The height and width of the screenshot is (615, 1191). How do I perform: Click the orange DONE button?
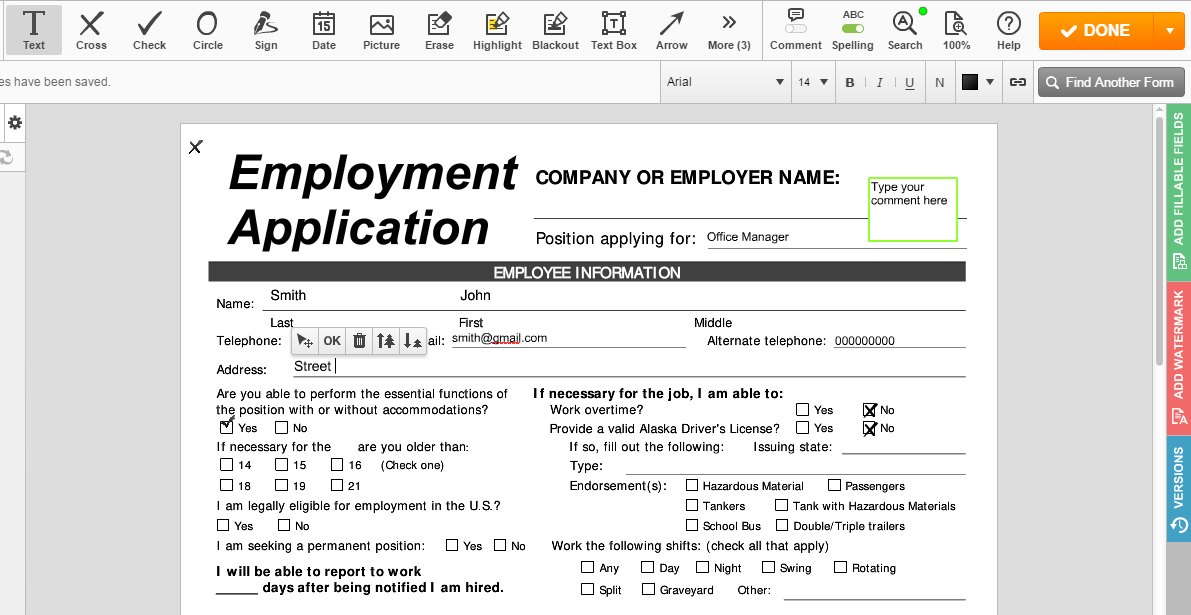[x=1095, y=30]
